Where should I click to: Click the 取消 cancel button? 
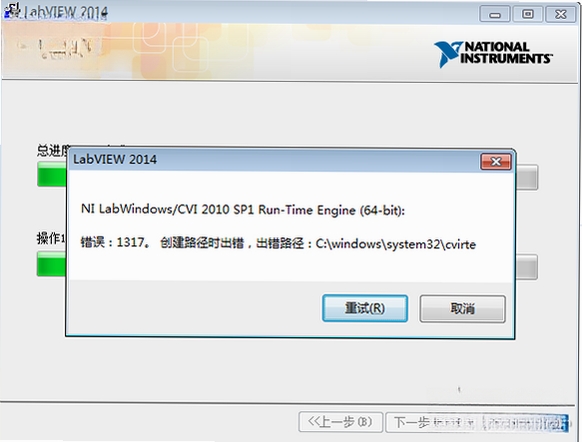[x=462, y=308]
